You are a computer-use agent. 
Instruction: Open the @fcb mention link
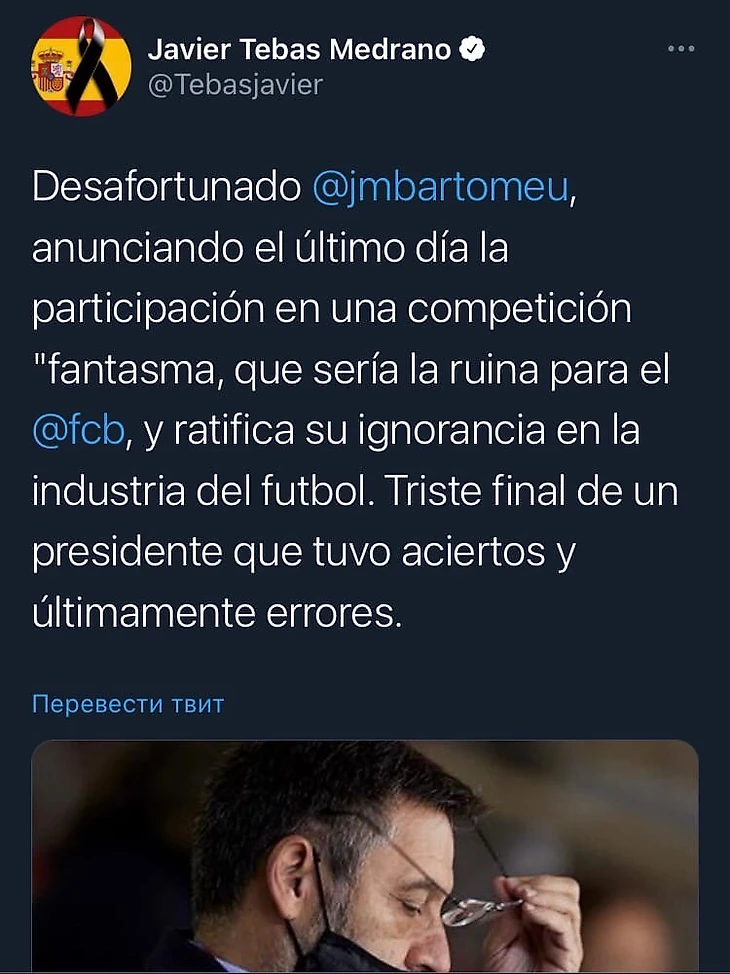78,430
